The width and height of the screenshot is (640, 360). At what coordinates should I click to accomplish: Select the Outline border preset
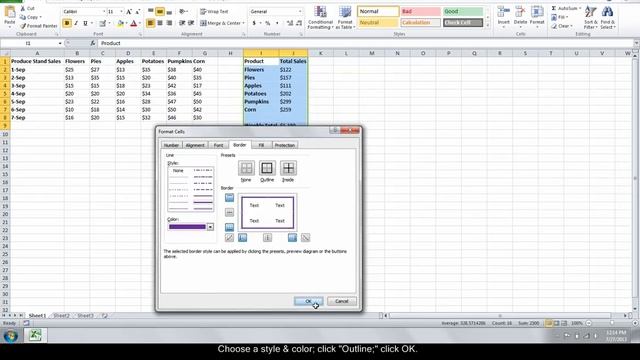point(267,168)
